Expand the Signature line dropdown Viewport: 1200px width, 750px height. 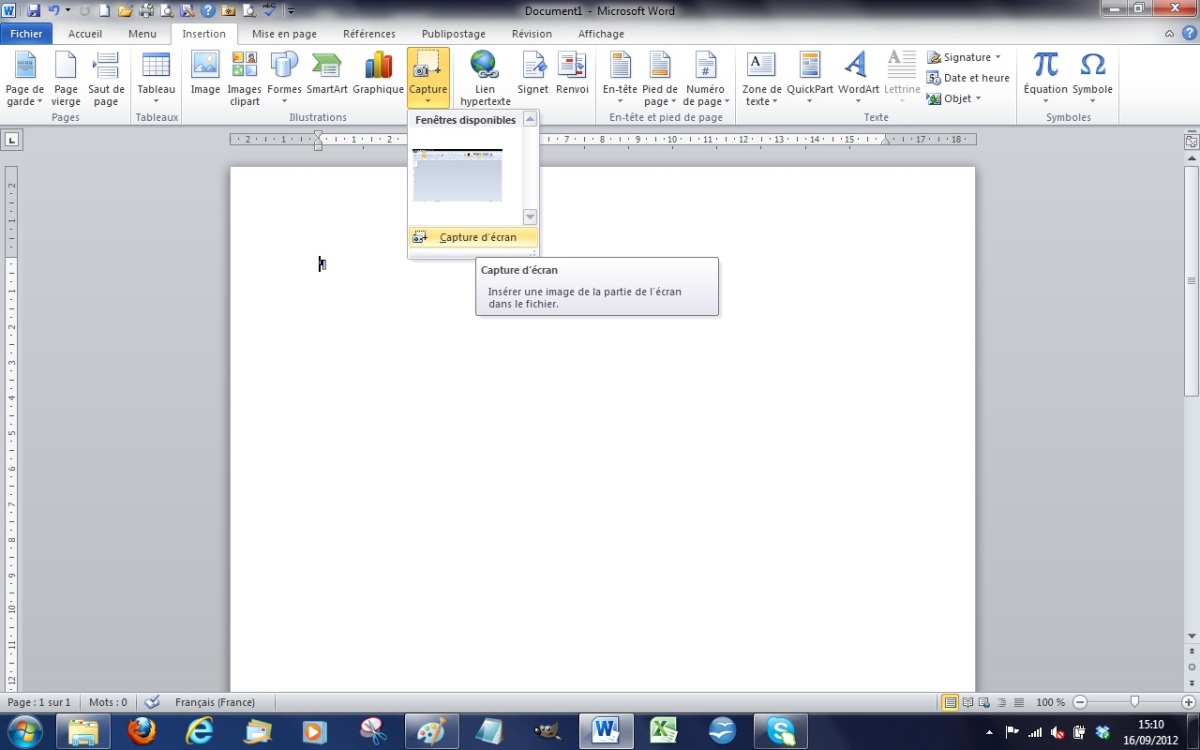998,57
